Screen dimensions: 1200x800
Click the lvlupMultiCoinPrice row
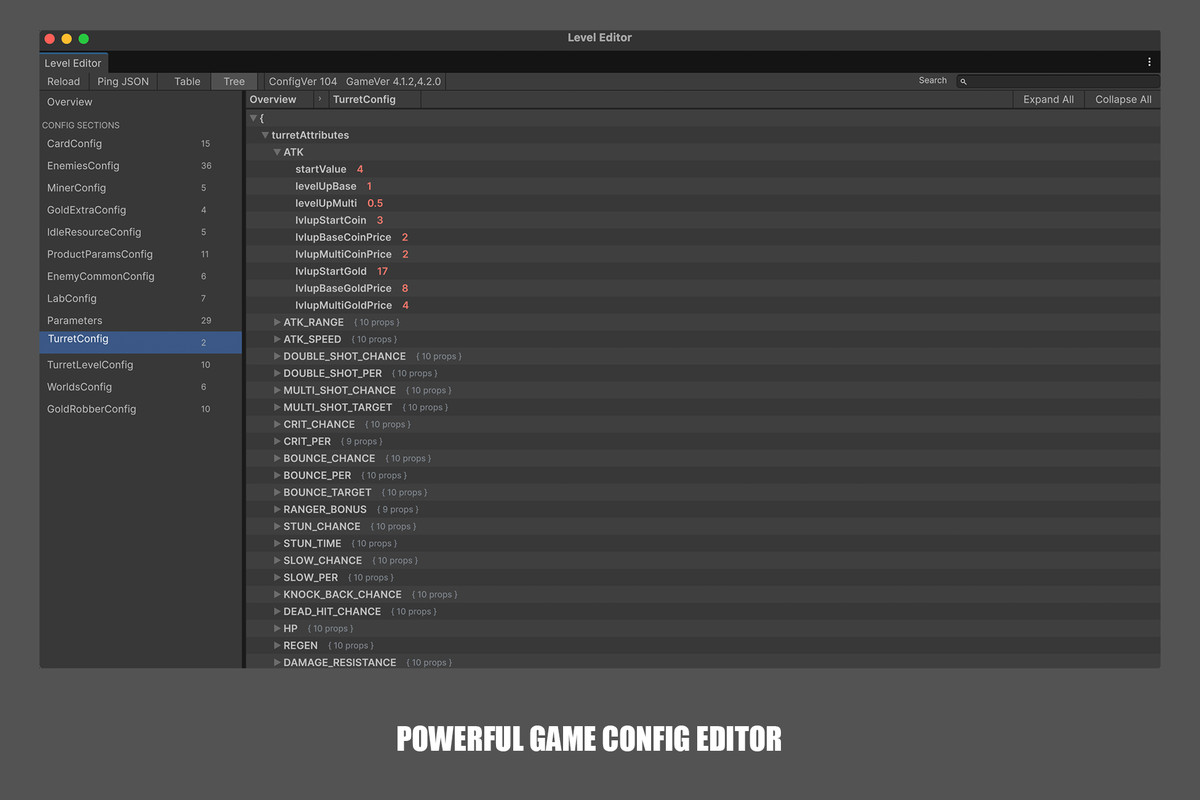pos(704,254)
